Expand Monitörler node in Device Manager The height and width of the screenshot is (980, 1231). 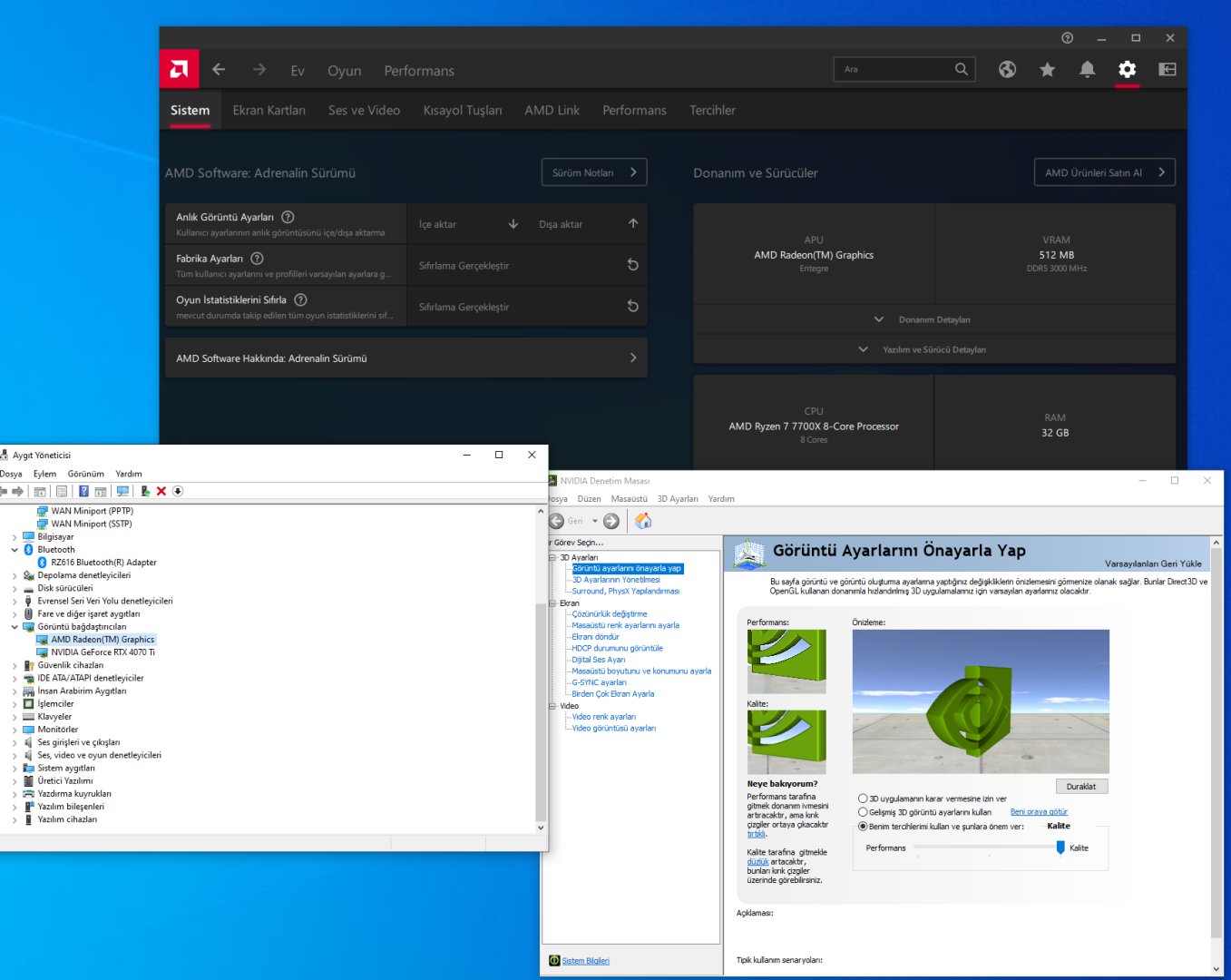15,730
